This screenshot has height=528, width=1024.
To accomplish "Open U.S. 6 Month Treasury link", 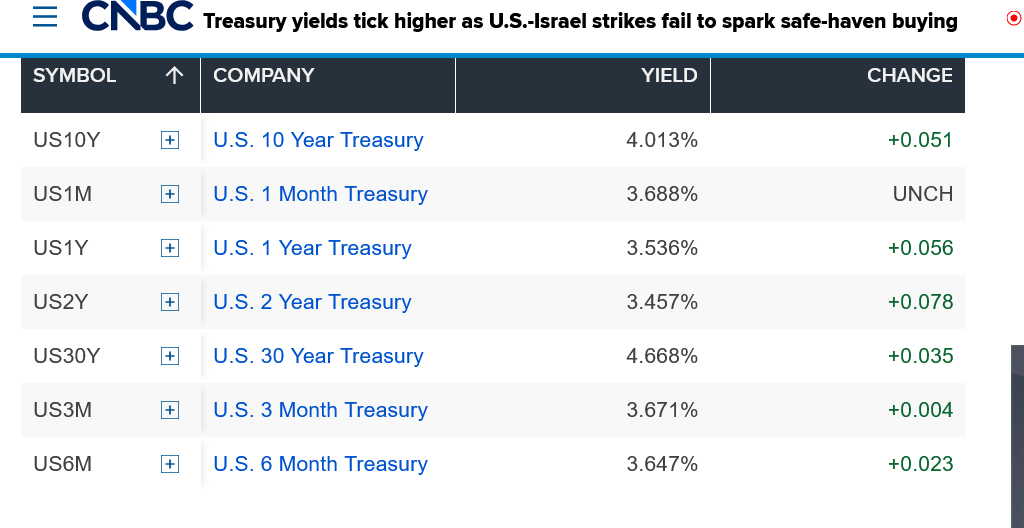I will coord(320,465).
